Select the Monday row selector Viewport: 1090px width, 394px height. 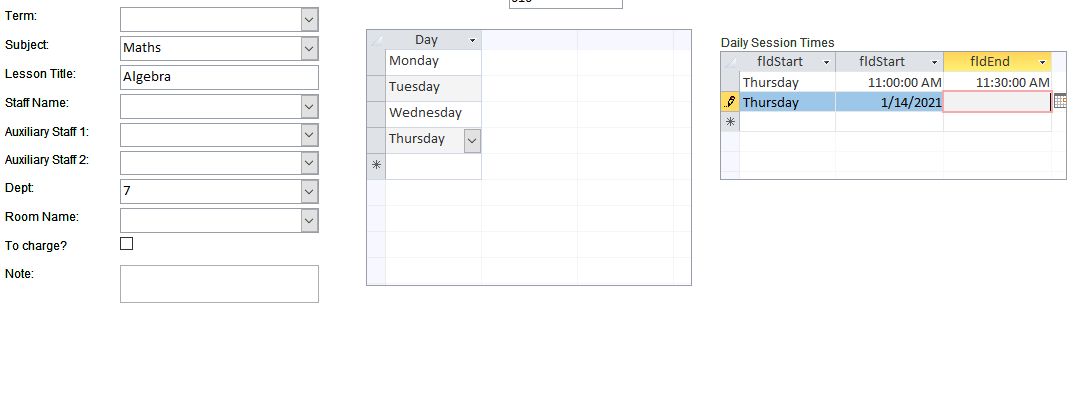(376, 62)
